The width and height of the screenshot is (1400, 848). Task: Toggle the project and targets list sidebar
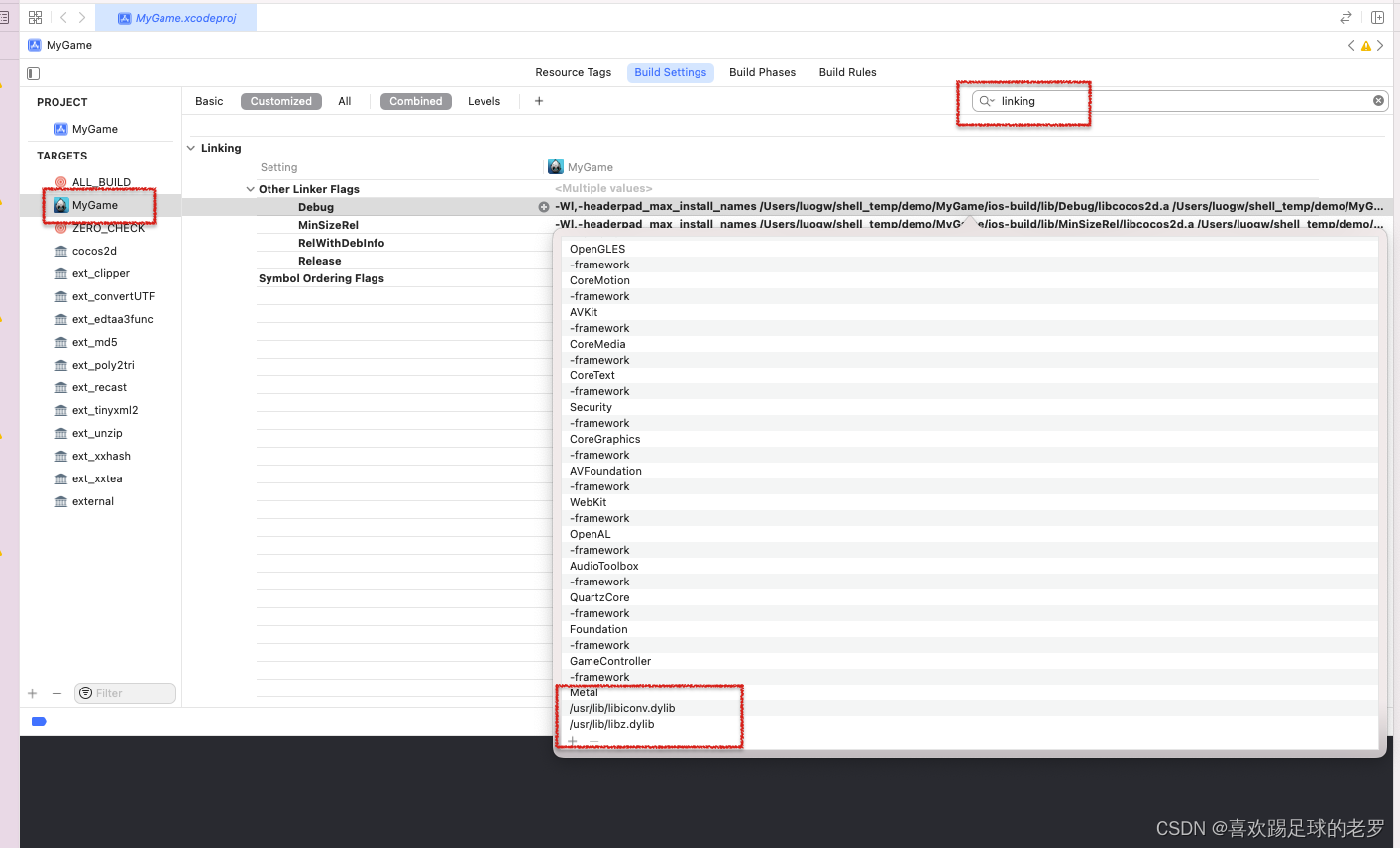34,73
